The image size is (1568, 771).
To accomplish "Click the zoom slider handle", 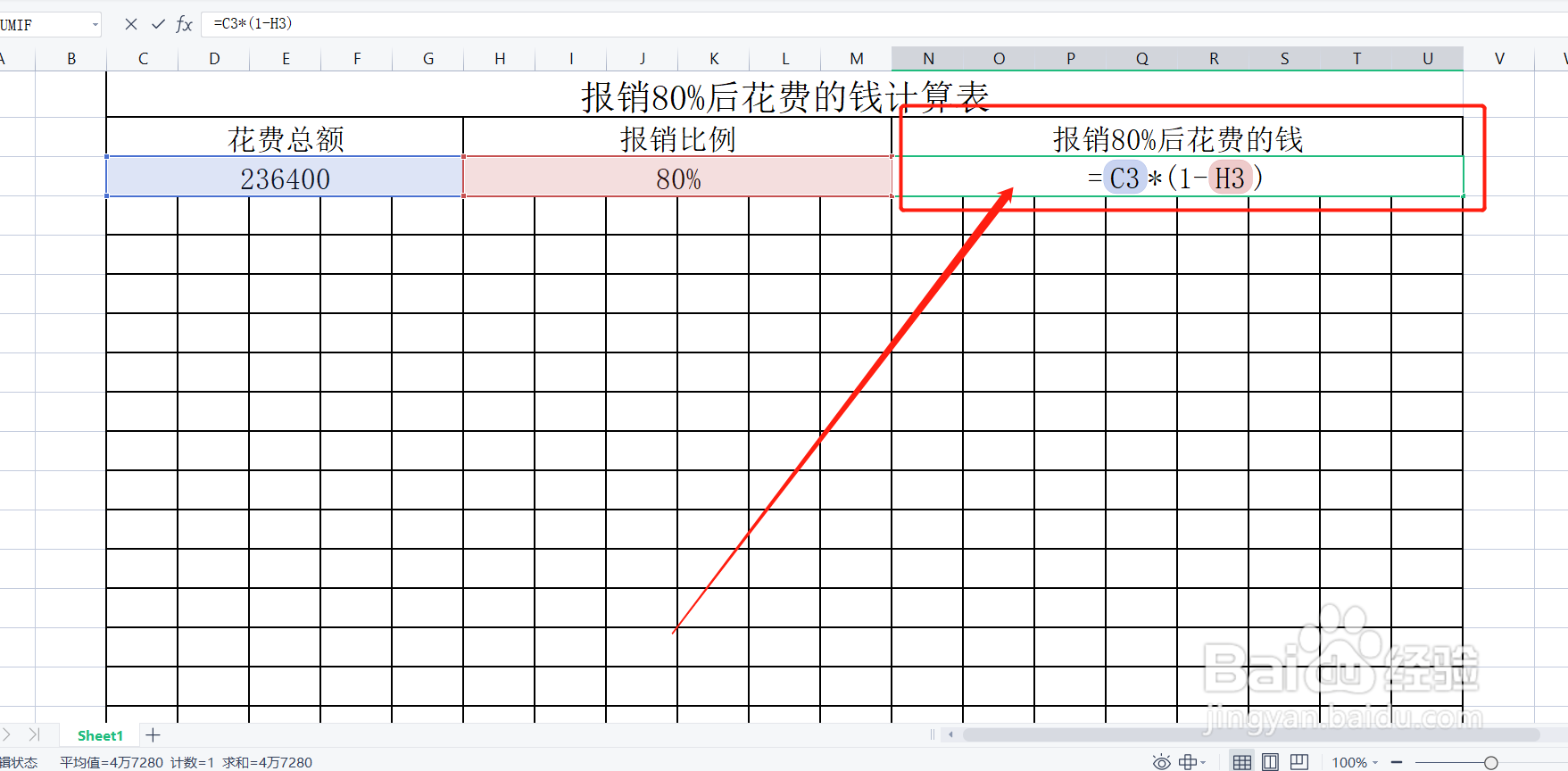I will click(1490, 762).
